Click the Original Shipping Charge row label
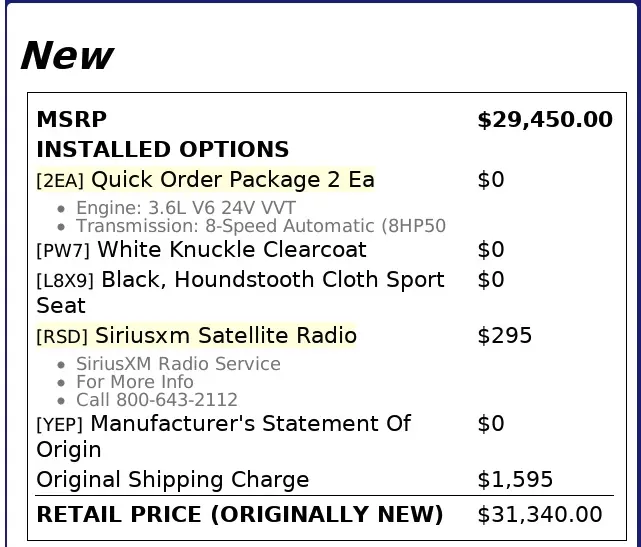 coord(173,480)
